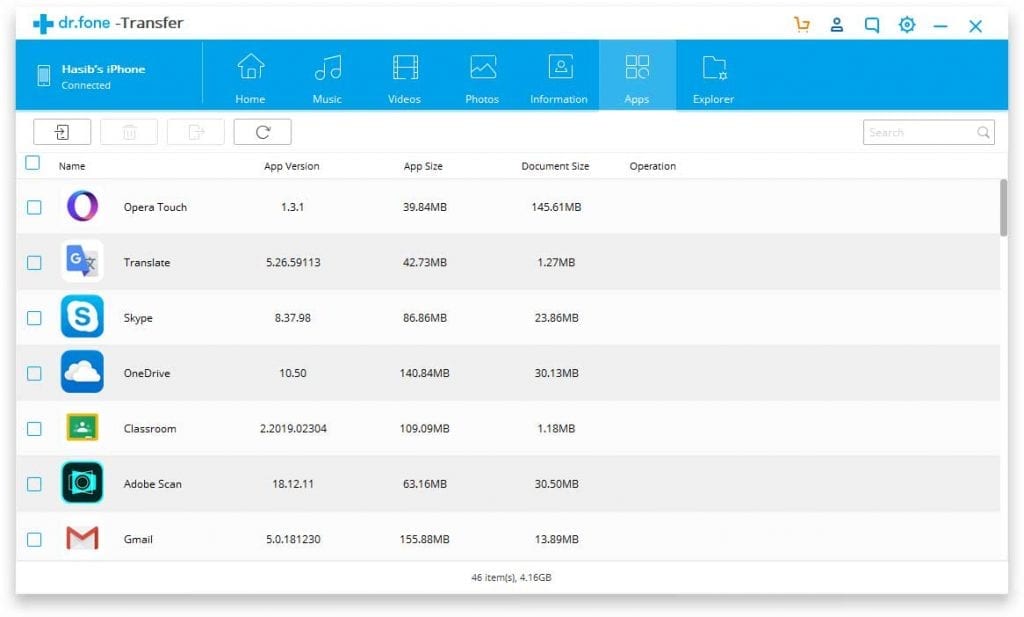Select the Home tab
The image size is (1024, 617).
(249, 75)
